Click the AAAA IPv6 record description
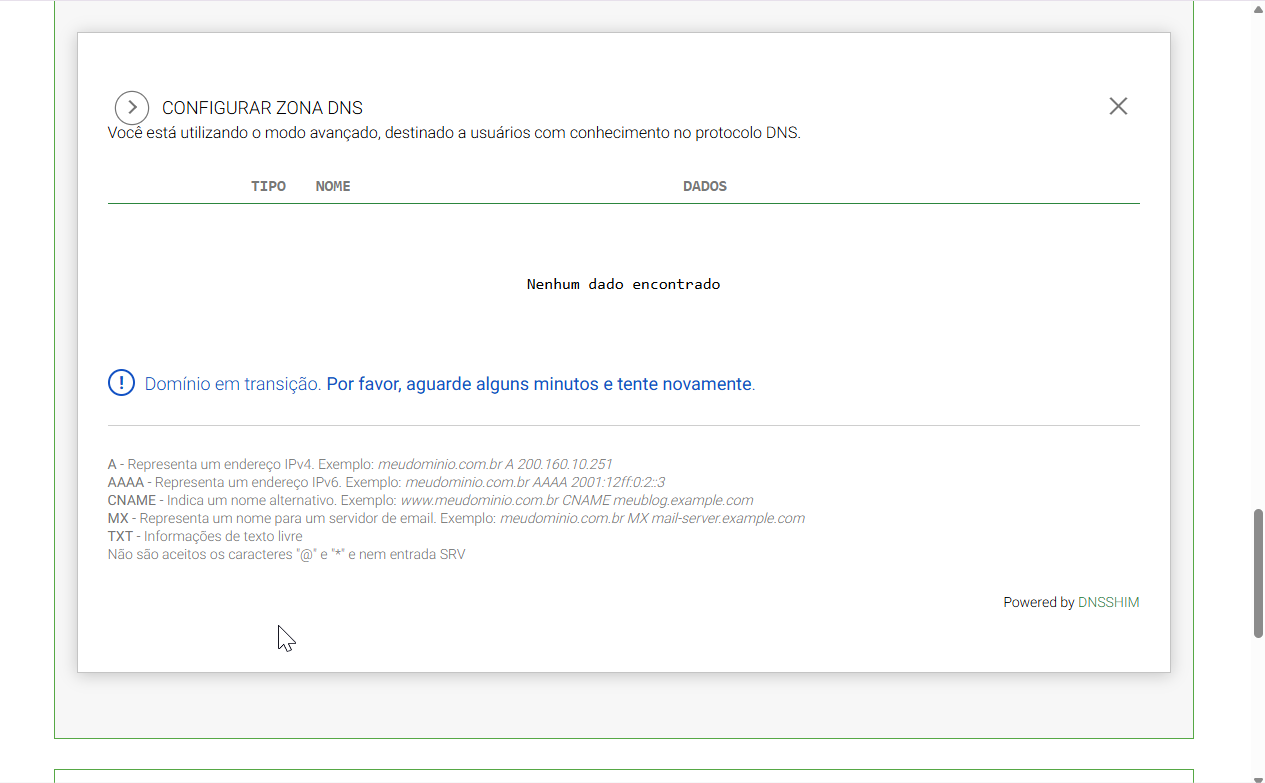This screenshot has height=783, width=1265. (386, 481)
